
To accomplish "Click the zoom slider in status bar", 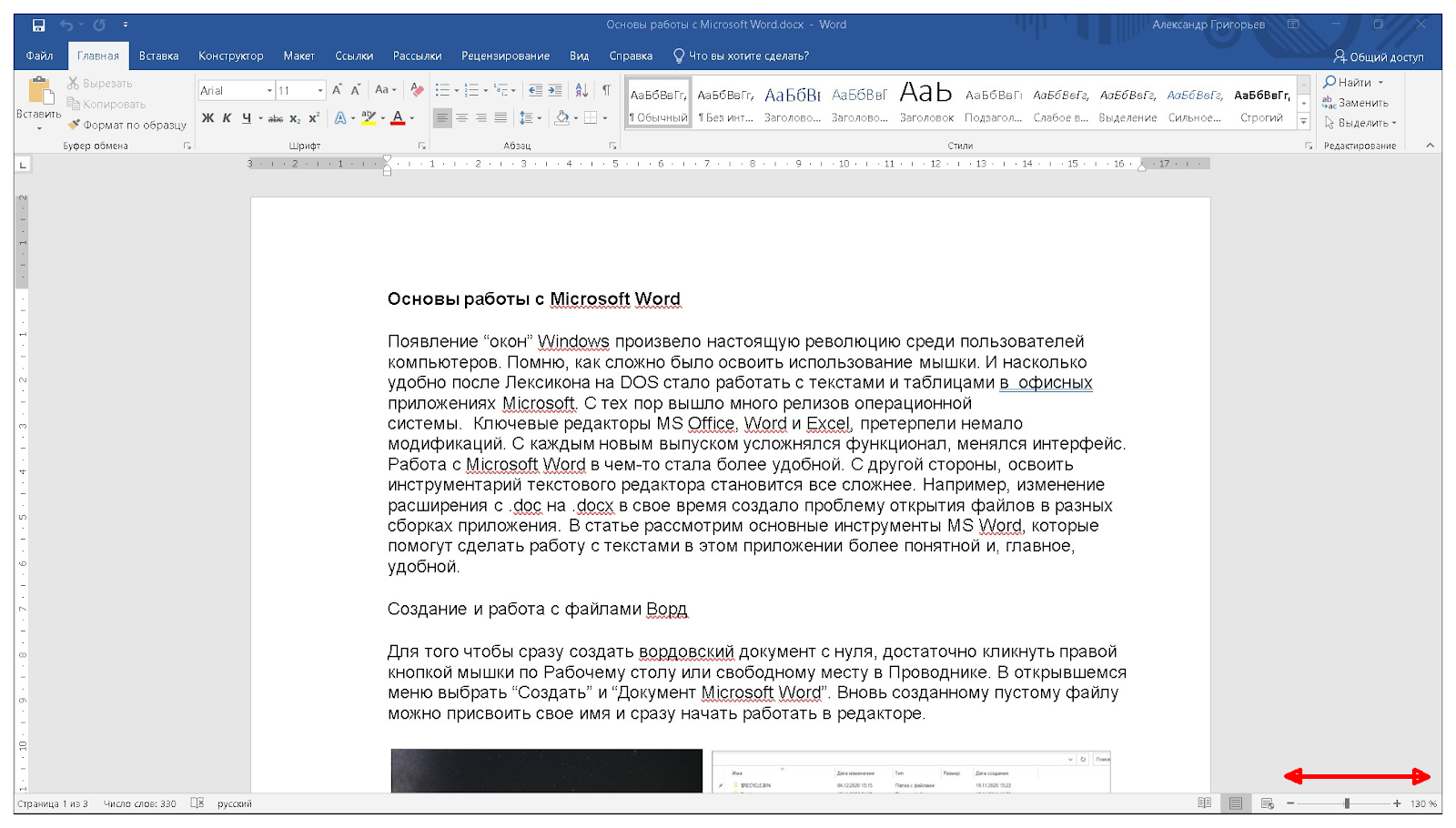I will click(x=1347, y=803).
